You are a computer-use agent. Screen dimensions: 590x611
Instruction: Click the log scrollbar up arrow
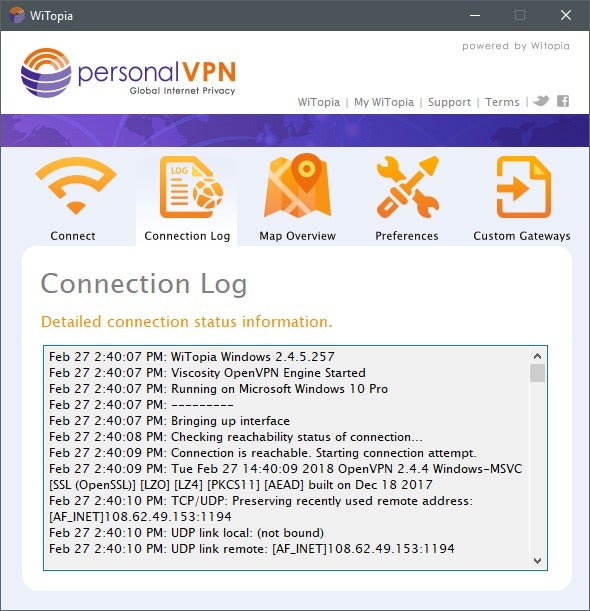tap(537, 356)
